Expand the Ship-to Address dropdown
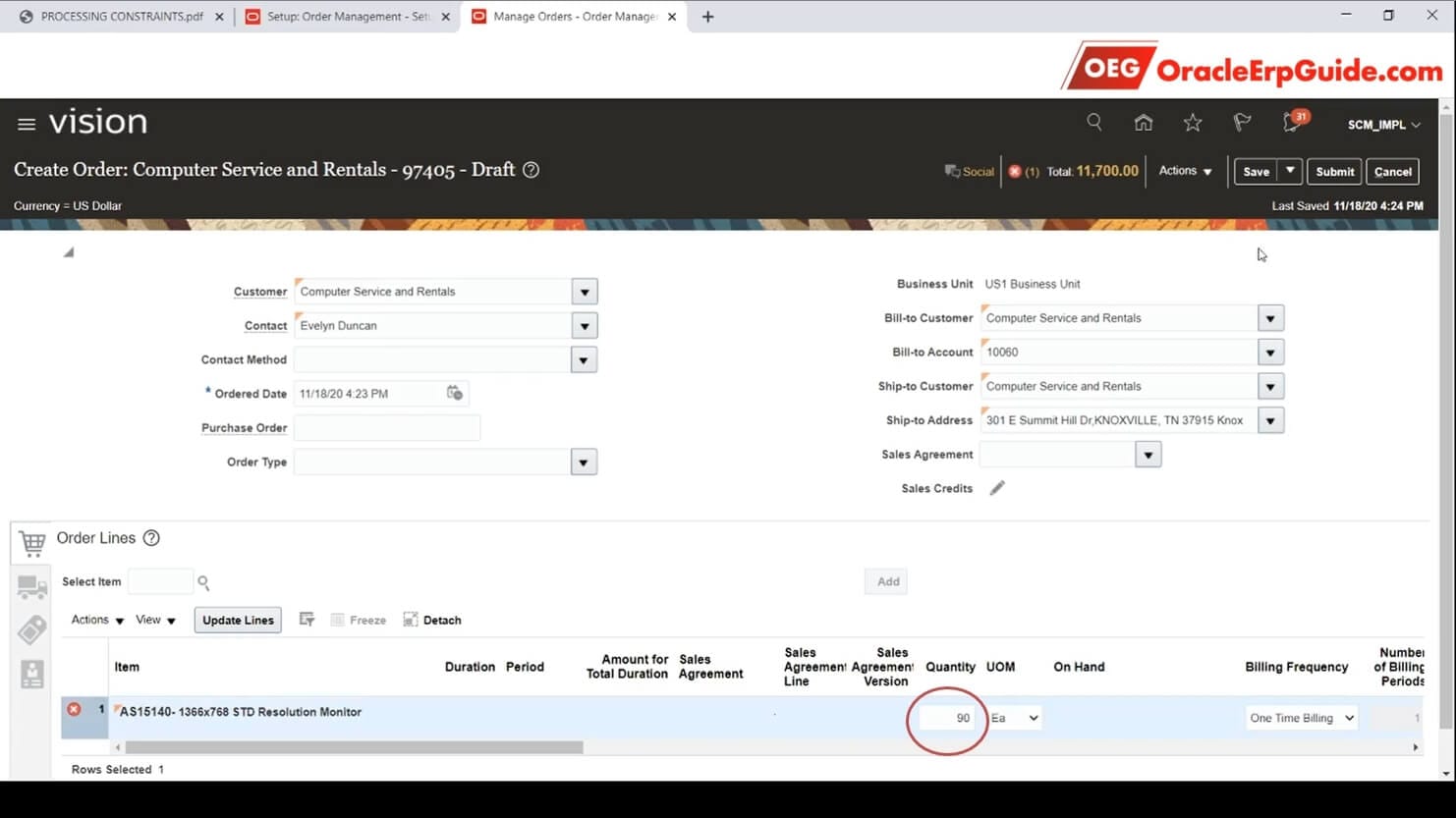Viewport: 1456px width, 818px height. coord(1270,421)
